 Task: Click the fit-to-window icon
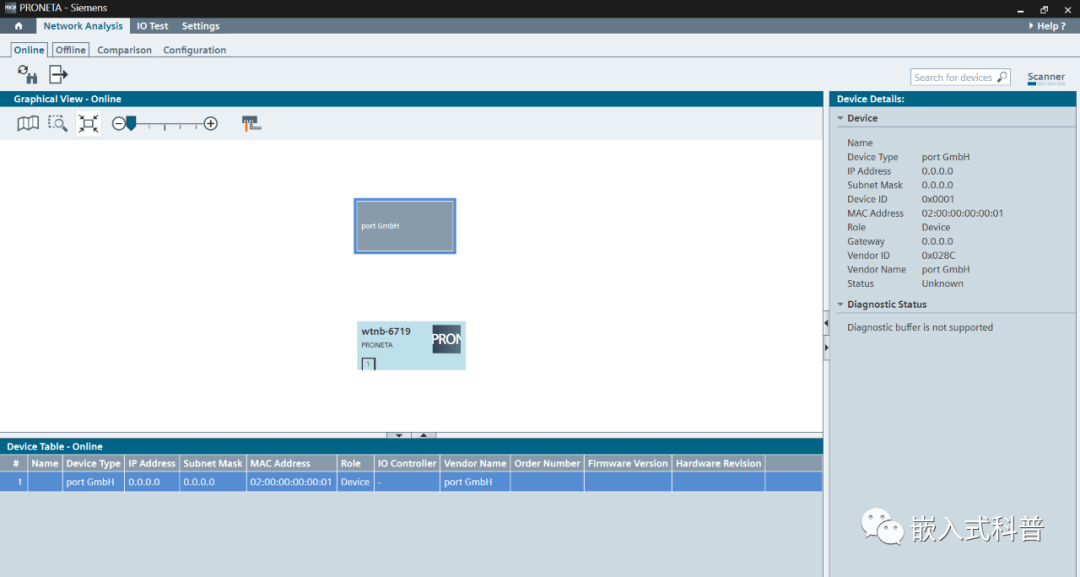[88, 123]
